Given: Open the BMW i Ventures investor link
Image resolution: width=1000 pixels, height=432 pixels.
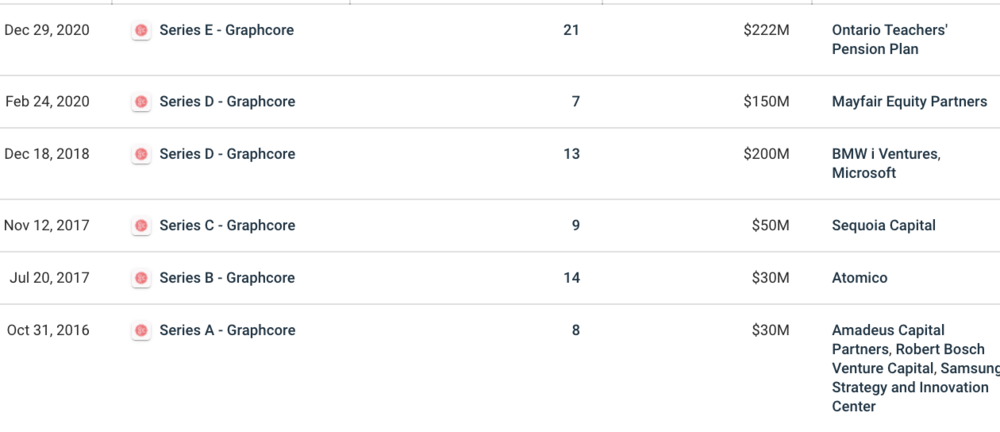Looking at the screenshot, I should click(x=885, y=154).
